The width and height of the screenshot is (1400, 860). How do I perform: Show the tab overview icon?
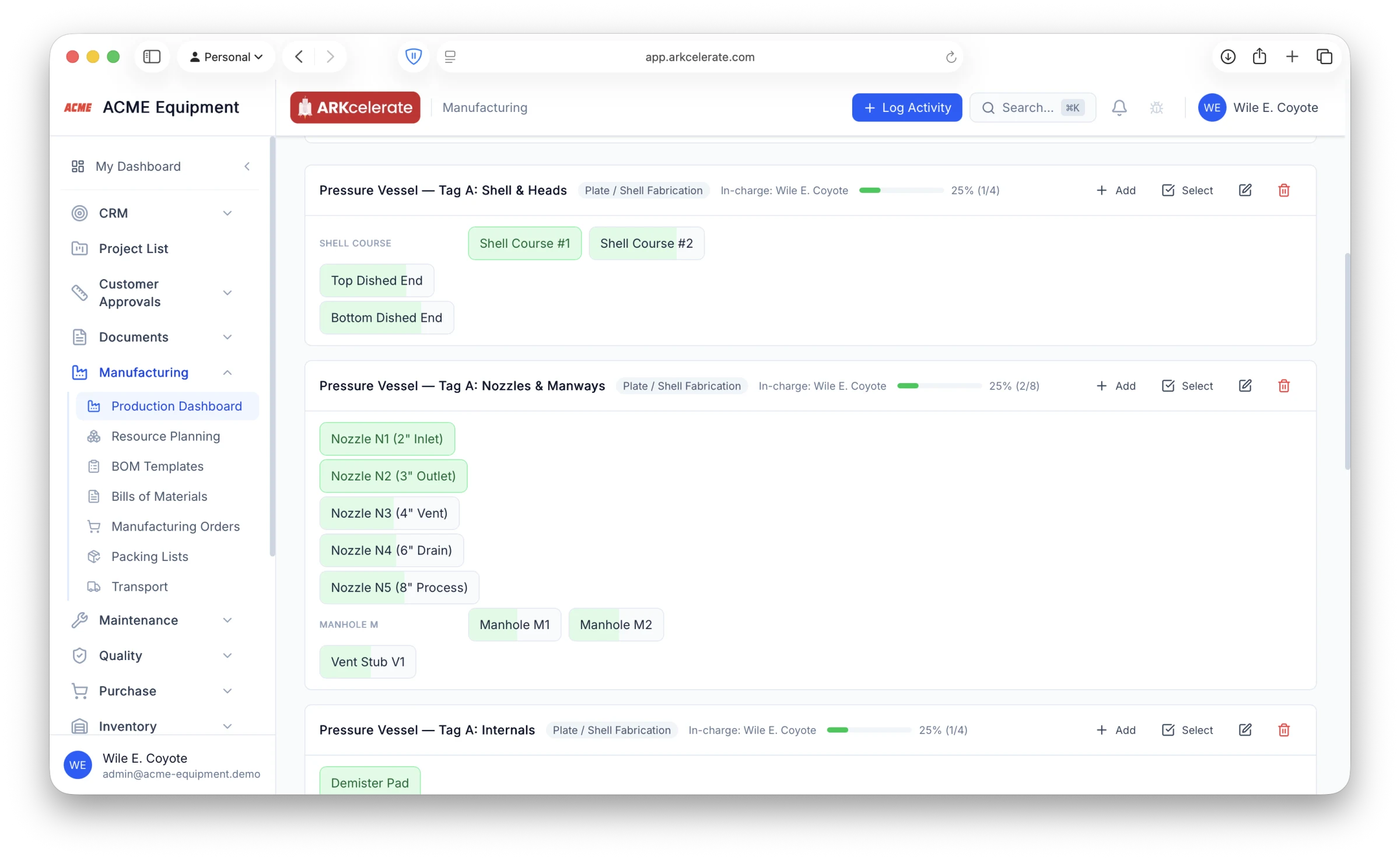(x=1324, y=57)
